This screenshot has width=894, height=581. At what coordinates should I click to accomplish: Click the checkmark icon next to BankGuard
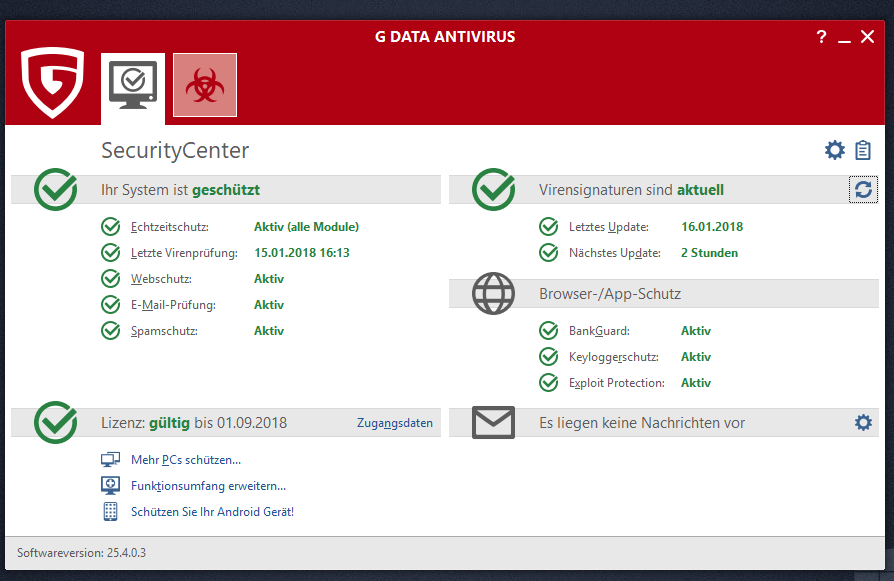(x=548, y=331)
